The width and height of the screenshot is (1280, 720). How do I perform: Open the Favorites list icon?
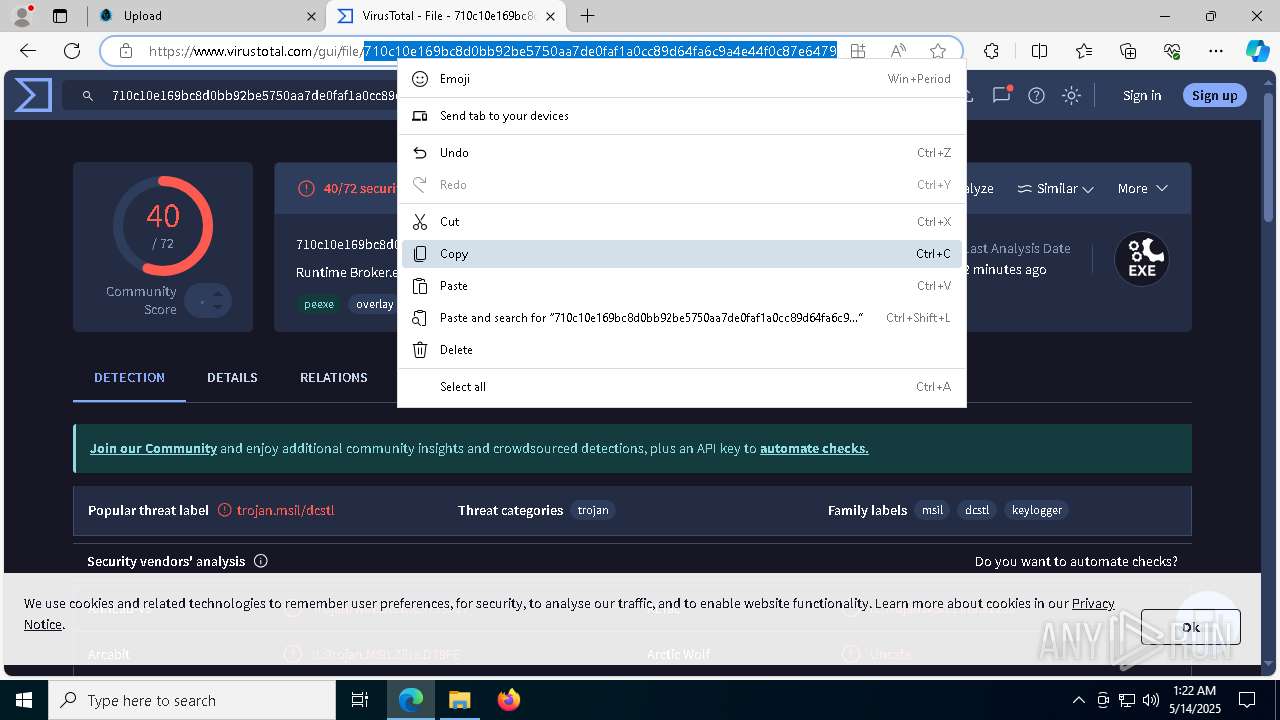[x=1084, y=51]
